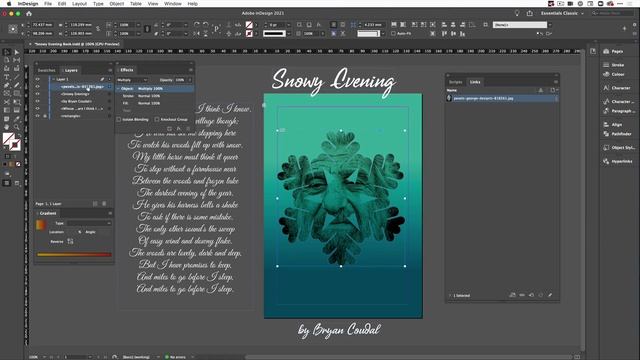Toggle the constrain proportions link icon

98,29
